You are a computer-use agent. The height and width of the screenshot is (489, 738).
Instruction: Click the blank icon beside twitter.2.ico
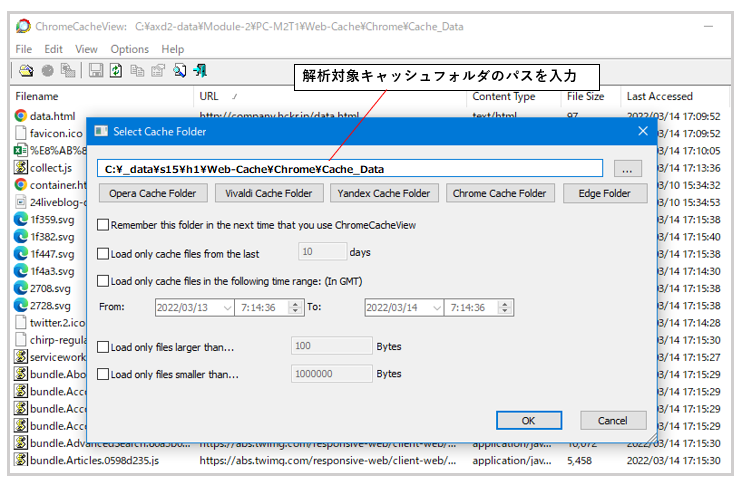[x=20, y=322]
